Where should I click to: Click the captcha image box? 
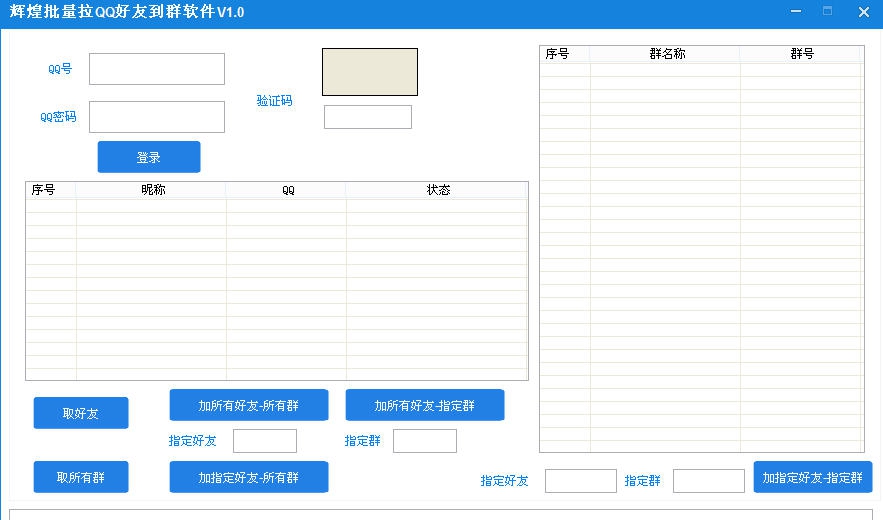click(370, 72)
